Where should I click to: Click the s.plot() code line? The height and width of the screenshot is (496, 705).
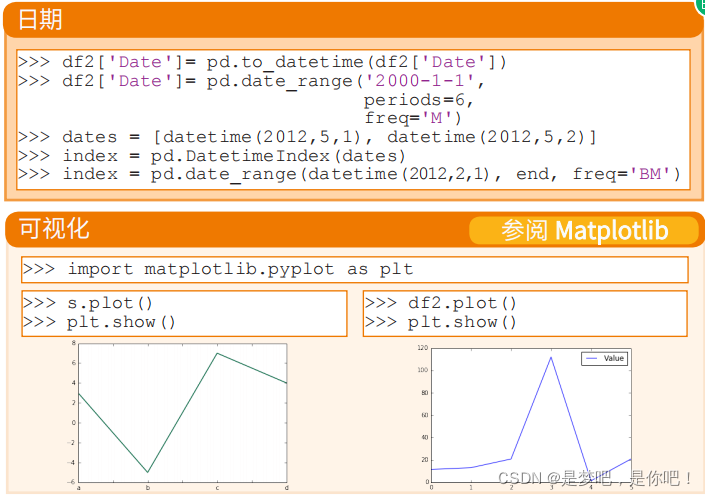tap(88, 303)
